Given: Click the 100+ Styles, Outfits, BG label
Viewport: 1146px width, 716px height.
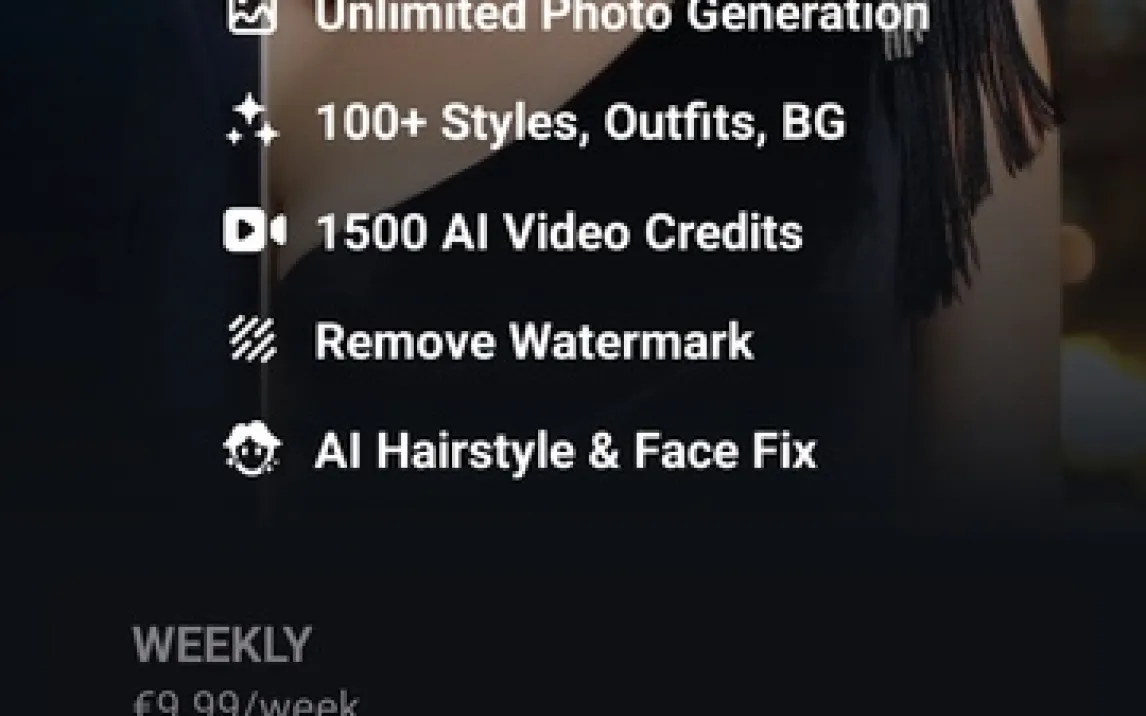Looking at the screenshot, I should pyautogui.click(x=581, y=122).
